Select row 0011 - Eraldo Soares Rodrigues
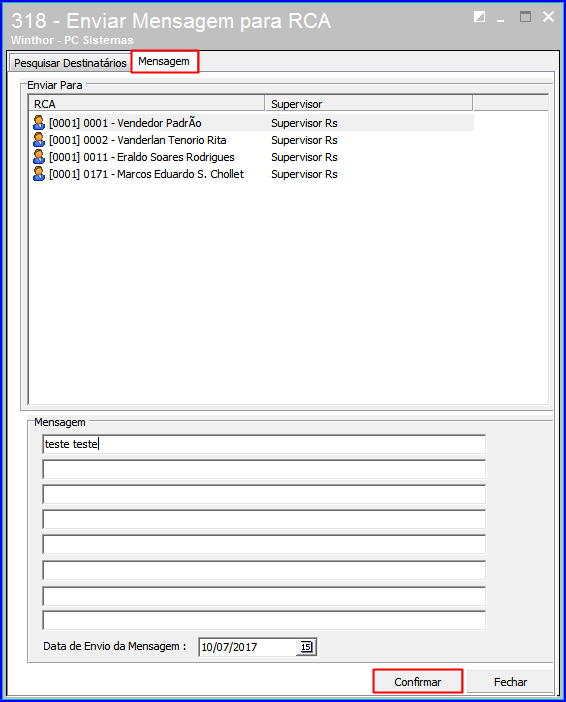This screenshot has height=702, width=566. (252, 157)
